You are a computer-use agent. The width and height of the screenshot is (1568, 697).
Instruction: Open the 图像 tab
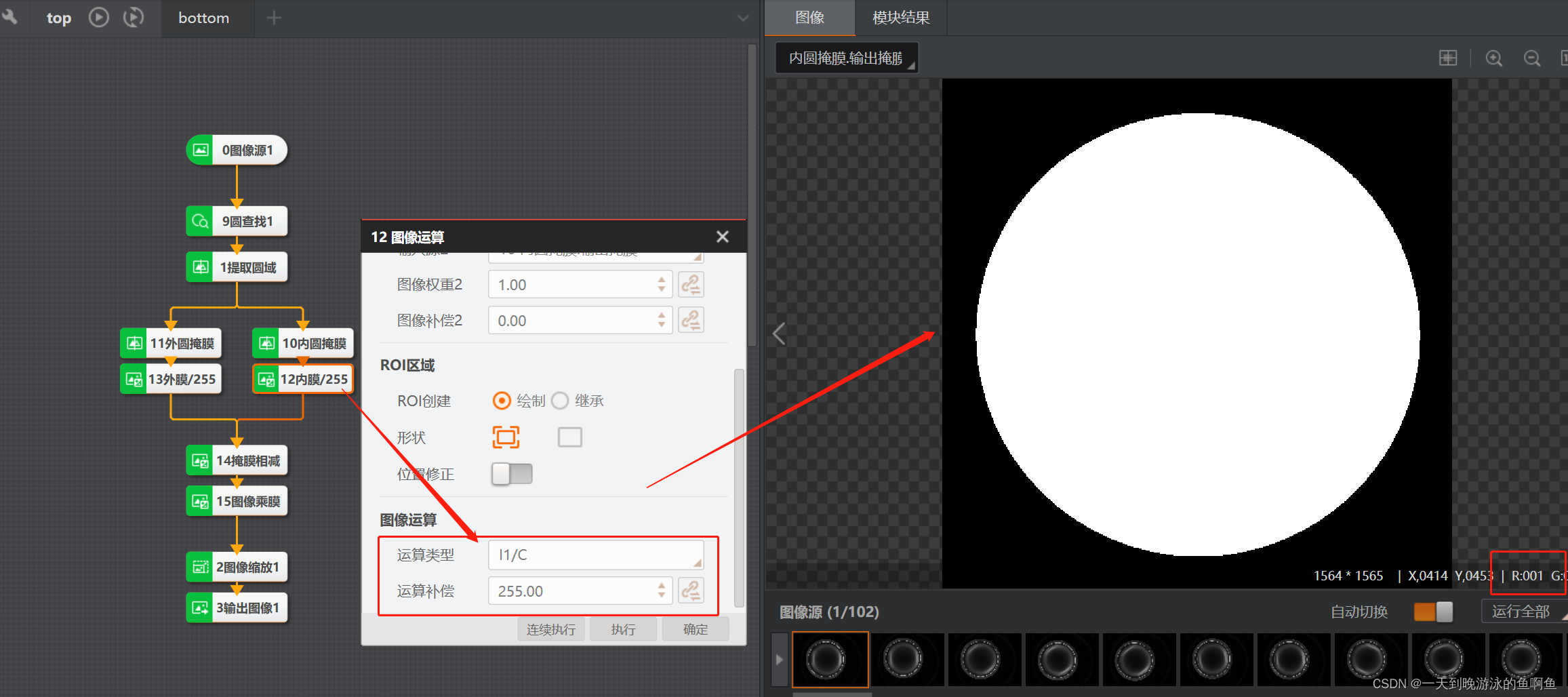tap(810, 18)
